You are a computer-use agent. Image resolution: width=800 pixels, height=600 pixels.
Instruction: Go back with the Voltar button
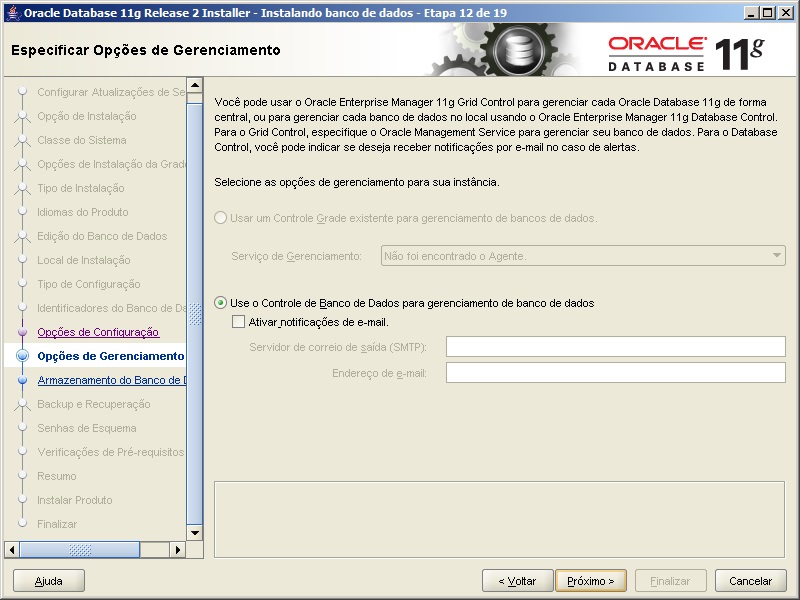(x=517, y=581)
